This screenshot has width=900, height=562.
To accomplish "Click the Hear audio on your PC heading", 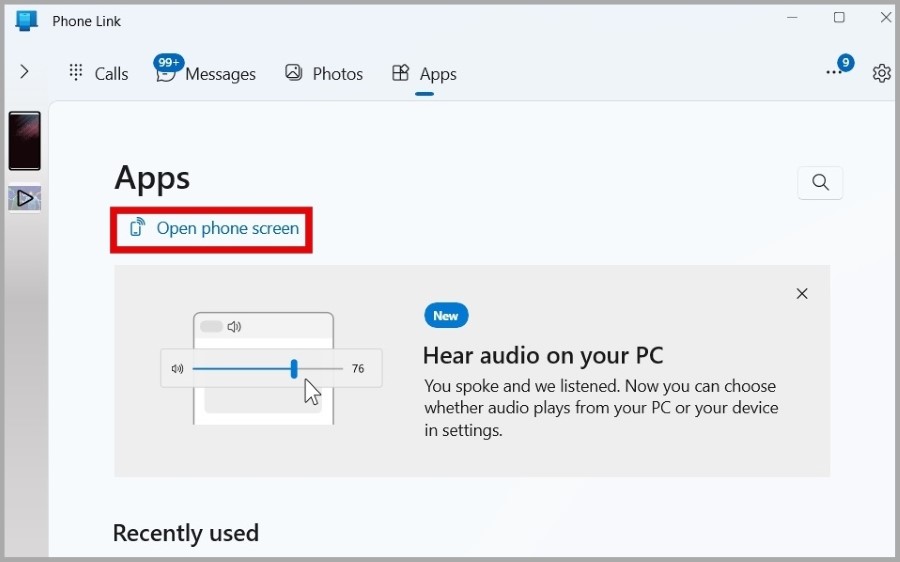I will [543, 355].
